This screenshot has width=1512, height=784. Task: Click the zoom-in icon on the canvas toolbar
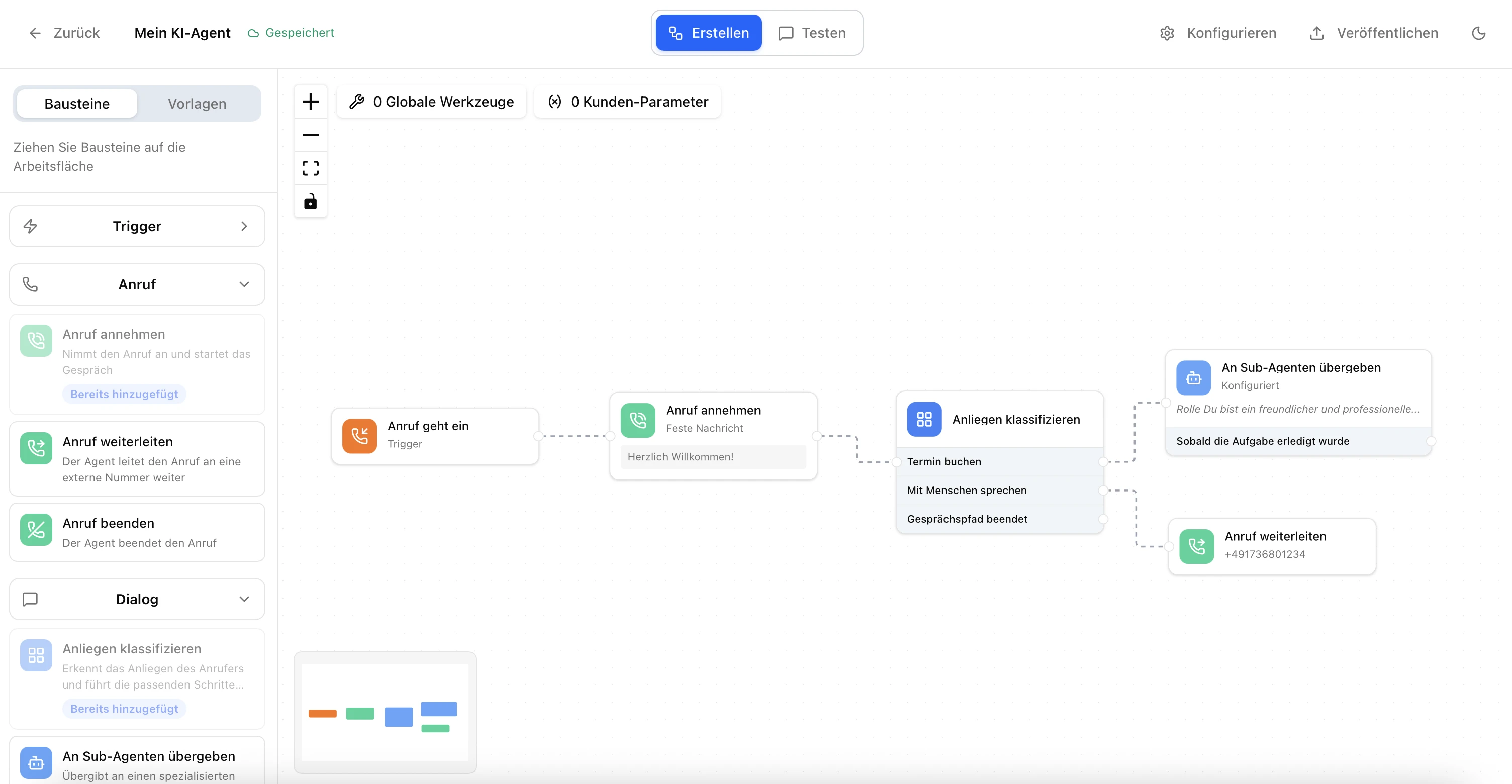click(311, 101)
